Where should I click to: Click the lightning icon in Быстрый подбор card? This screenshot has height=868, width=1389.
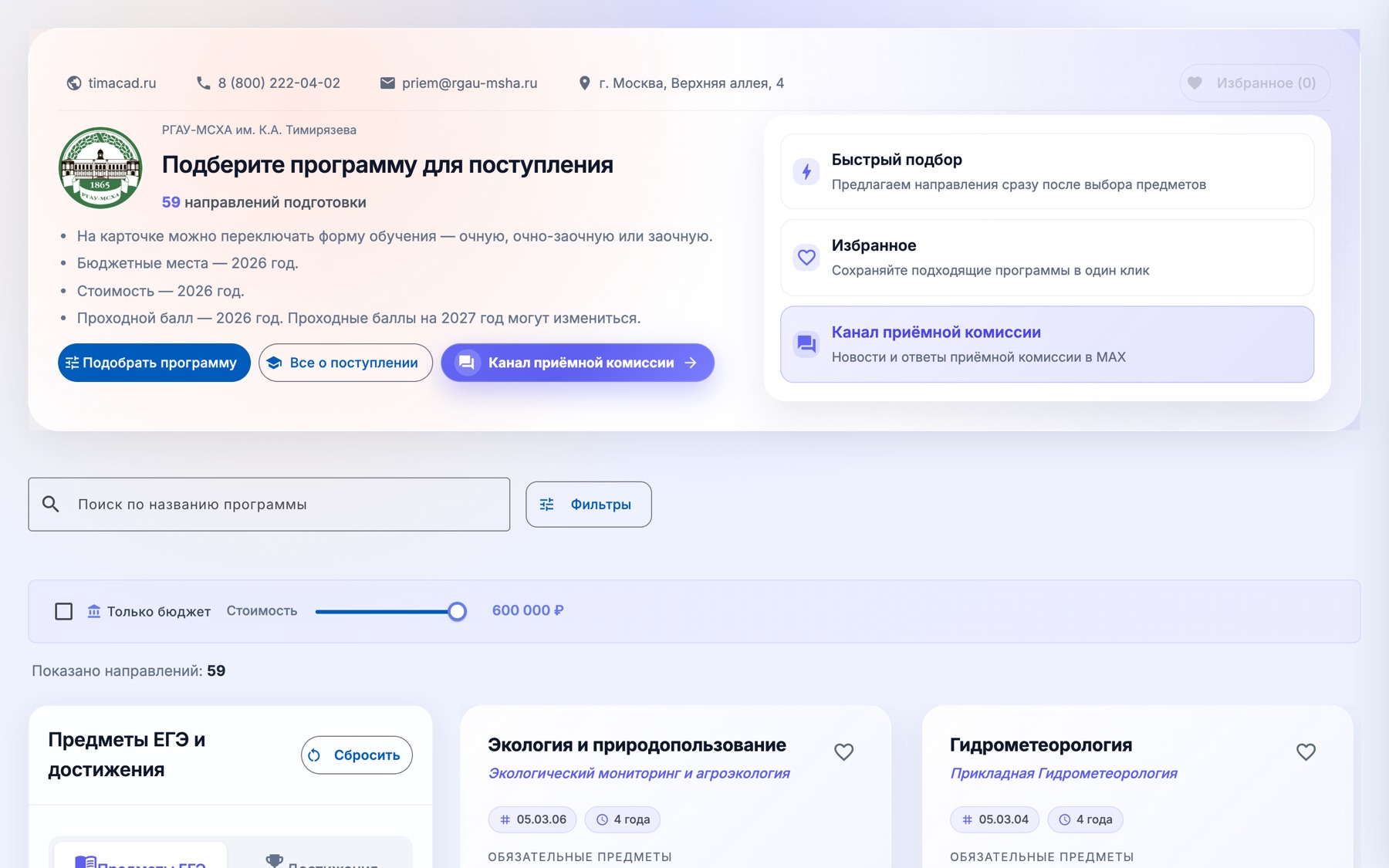[x=806, y=171]
